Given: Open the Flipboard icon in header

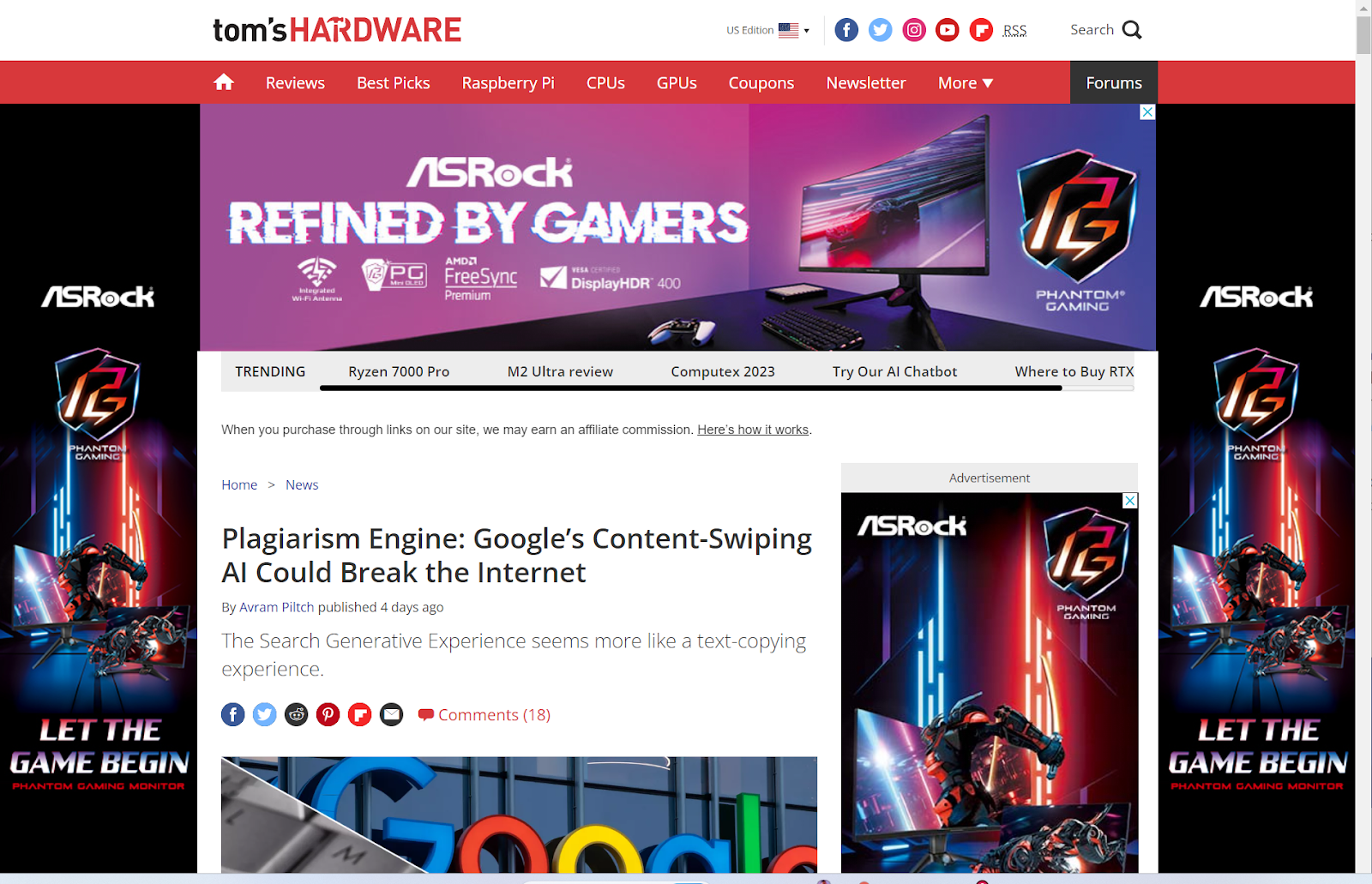Looking at the screenshot, I should [x=981, y=30].
